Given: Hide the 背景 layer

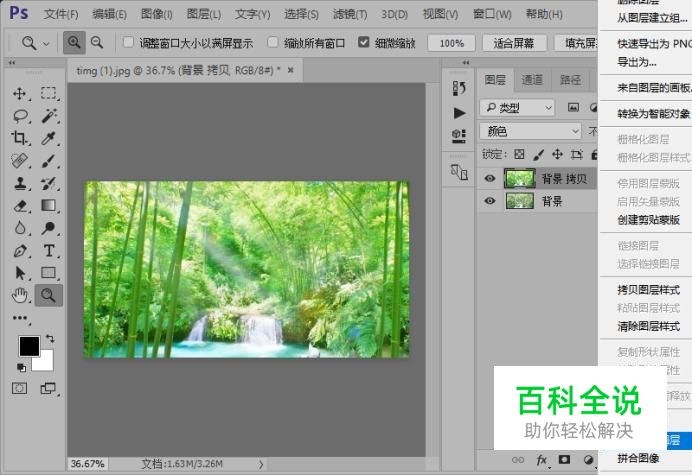Looking at the screenshot, I should [x=490, y=201].
